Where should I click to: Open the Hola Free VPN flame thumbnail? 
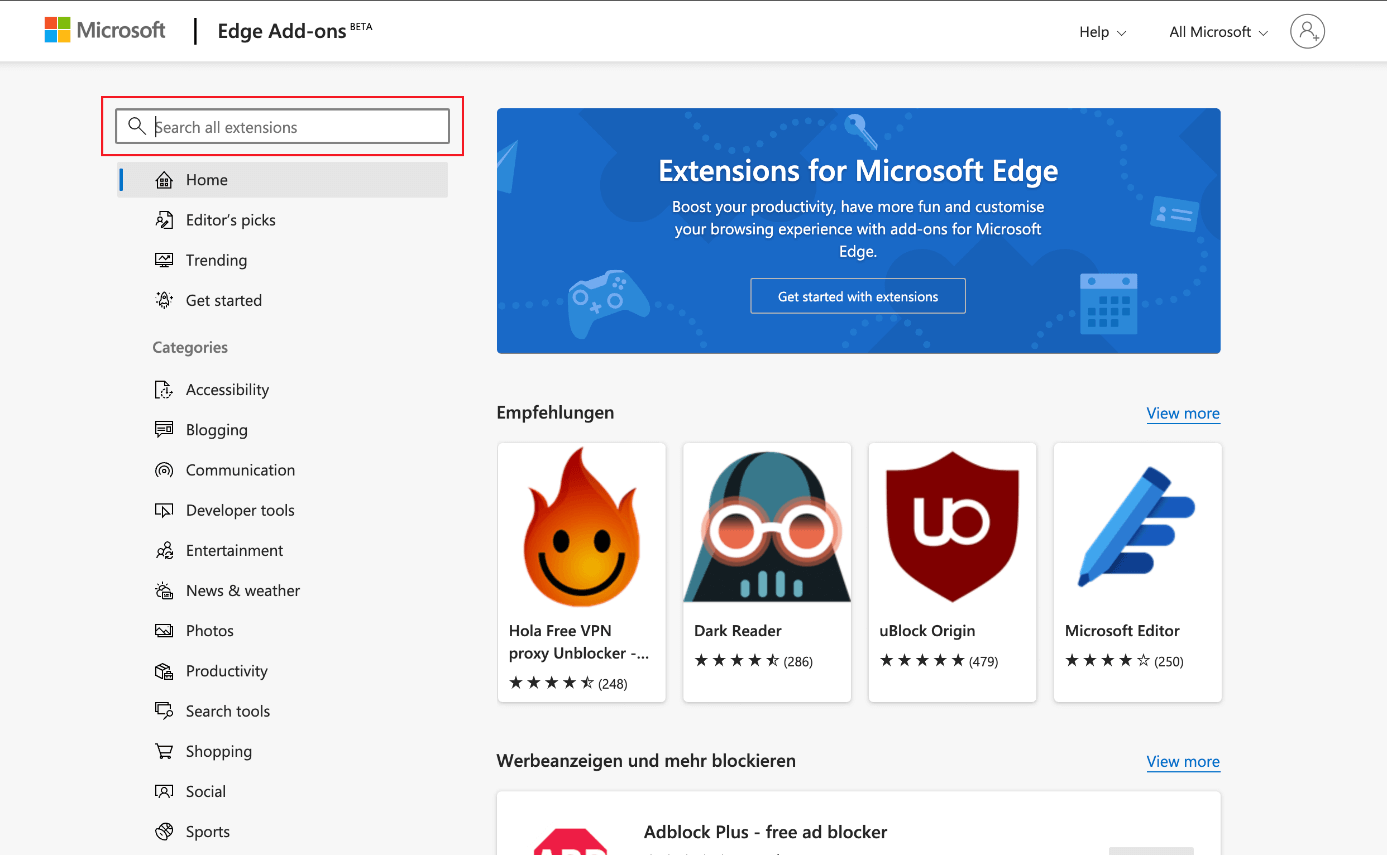click(x=582, y=527)
